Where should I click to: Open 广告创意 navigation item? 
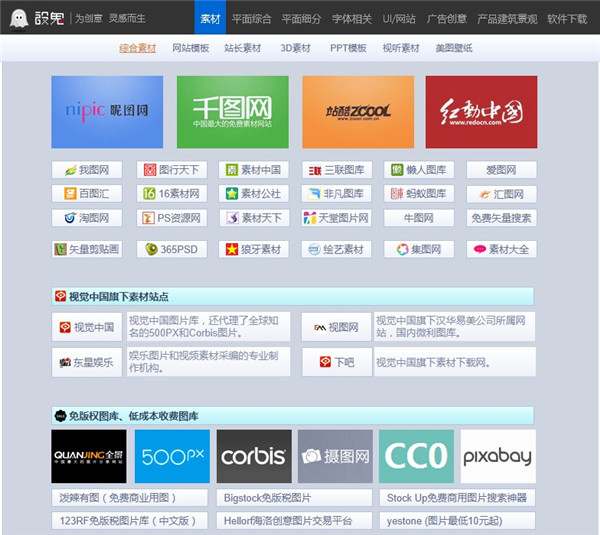click(x=447, y=19)
